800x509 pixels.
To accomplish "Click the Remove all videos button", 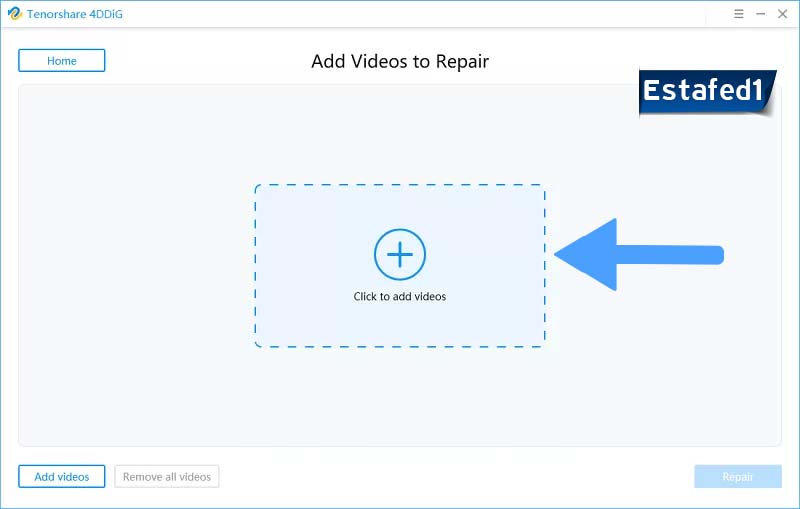I will 167,477.
